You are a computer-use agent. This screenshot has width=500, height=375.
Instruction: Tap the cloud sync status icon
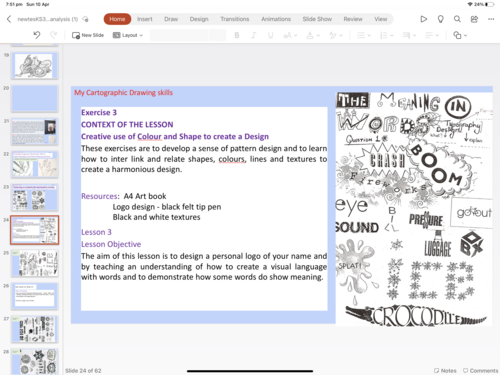[86, 19]
